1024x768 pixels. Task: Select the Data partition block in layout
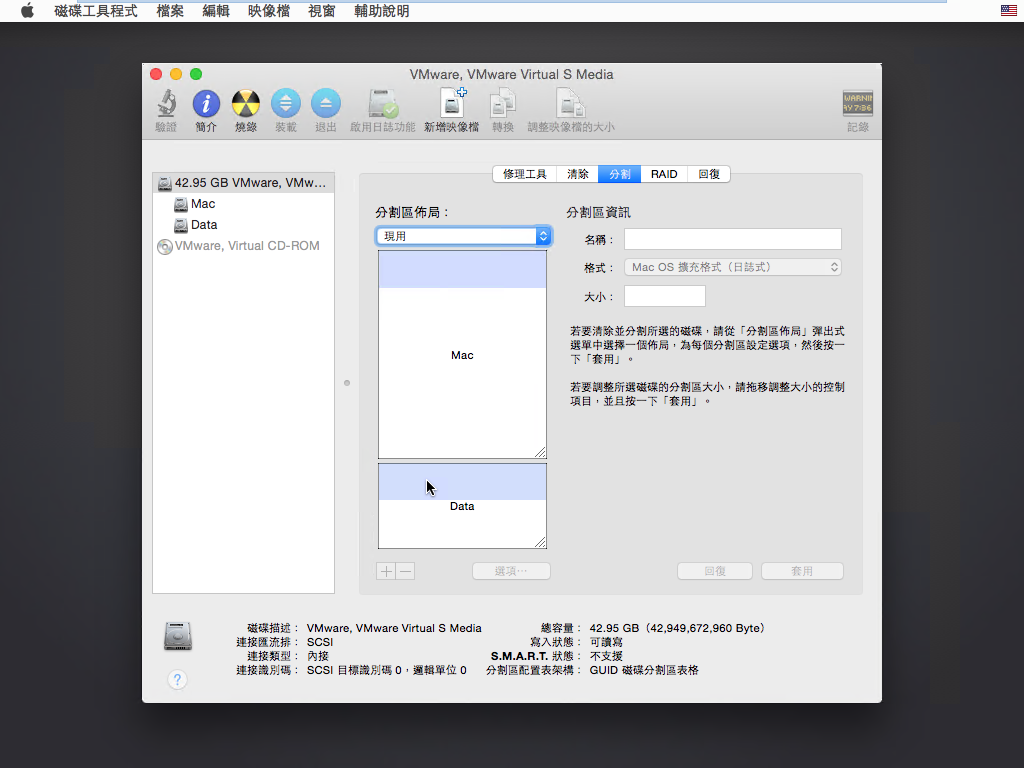click(462, 506)
